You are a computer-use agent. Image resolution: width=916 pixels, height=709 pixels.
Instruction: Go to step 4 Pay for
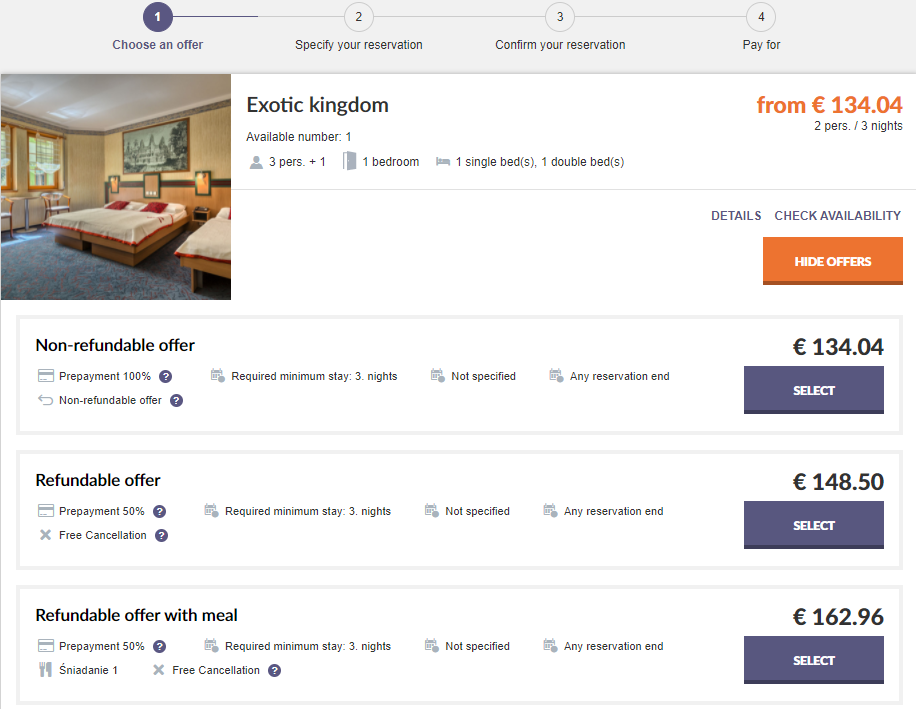pos(761,17)
